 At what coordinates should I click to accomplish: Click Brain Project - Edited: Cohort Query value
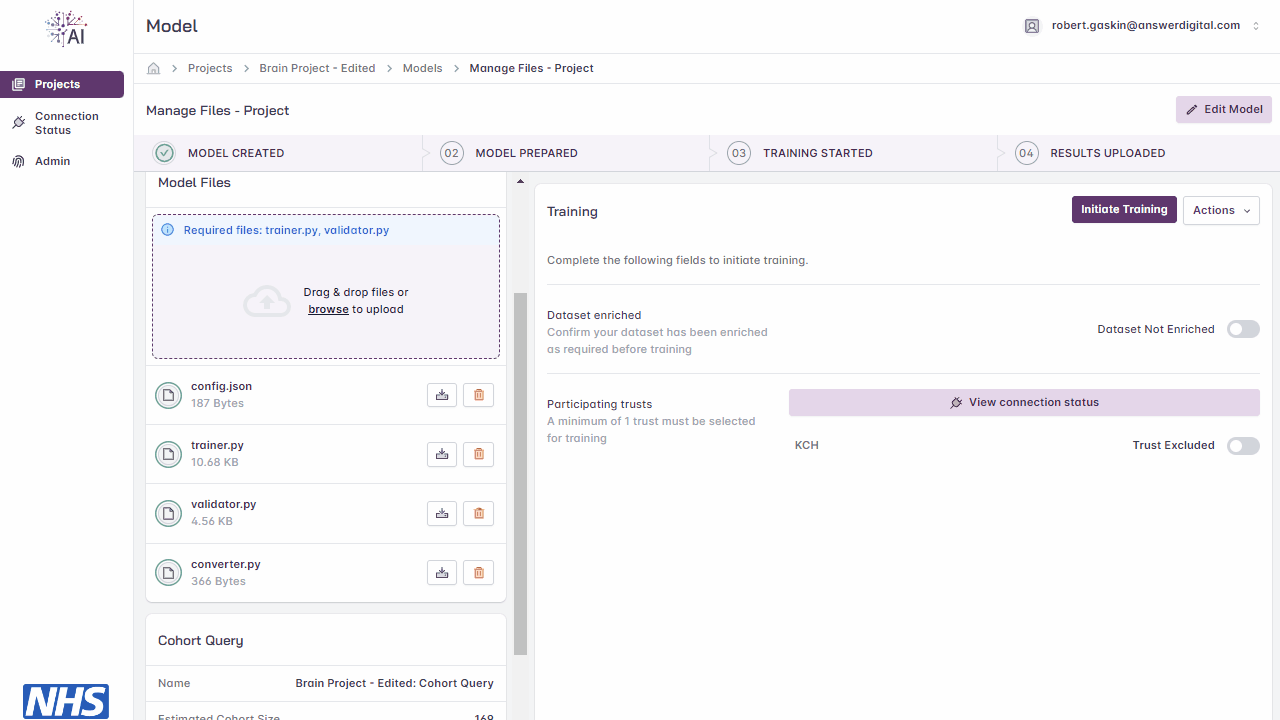click(x=395, y=683)
